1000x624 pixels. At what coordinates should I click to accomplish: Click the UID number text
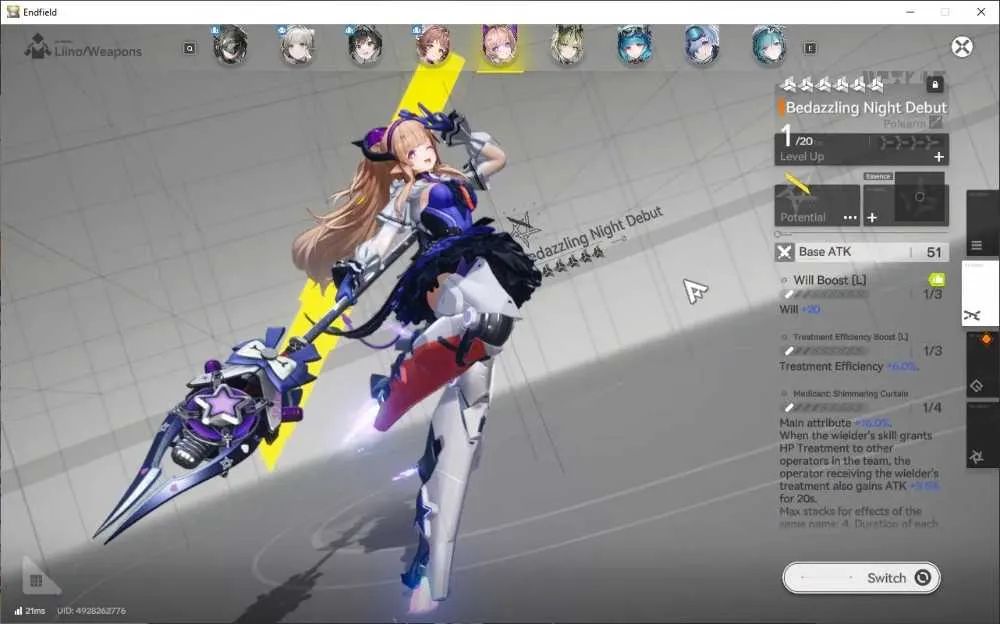click(x=91, y=611)
